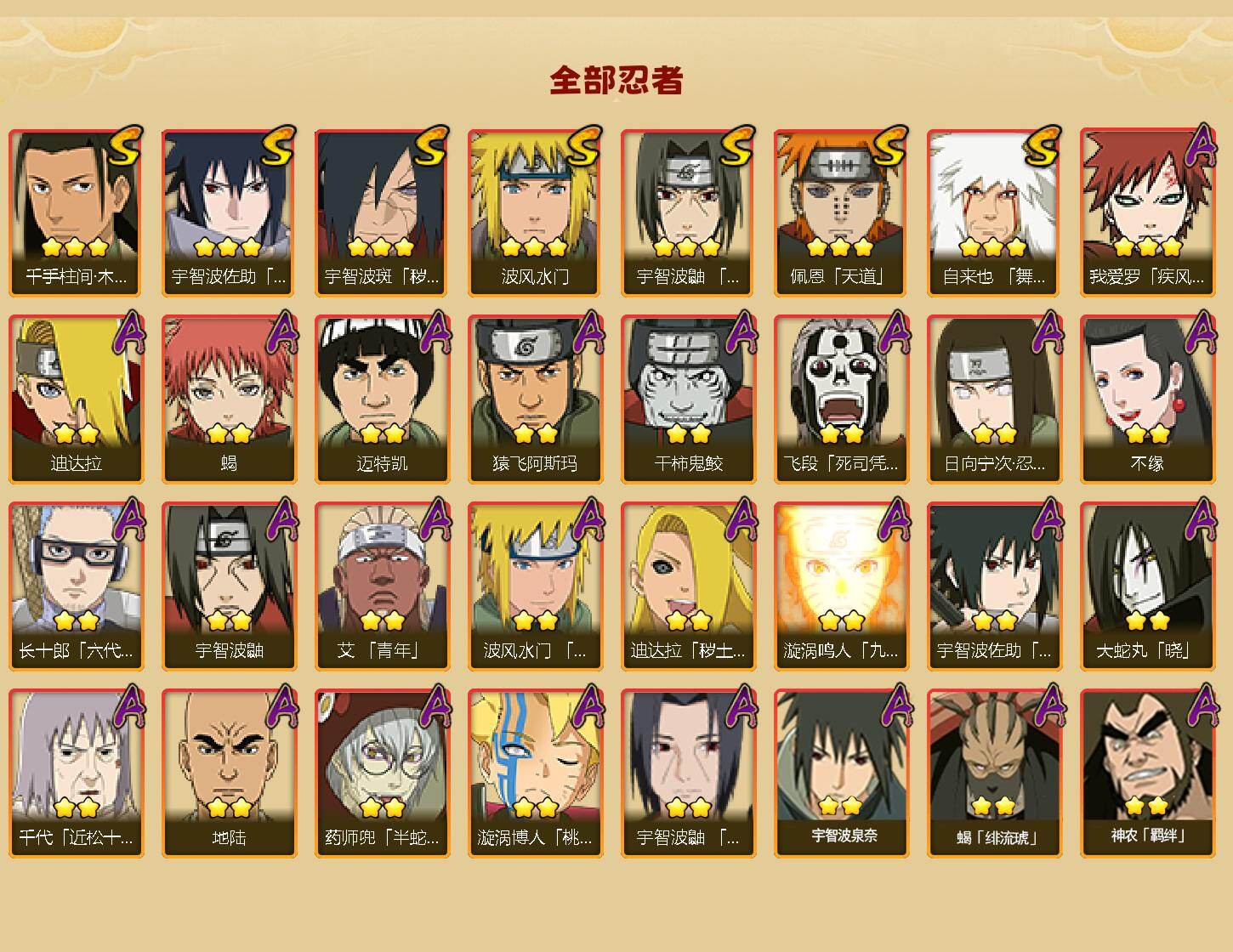Choose the 迪达拉 two-star ninja card
Screen dimensions: 1233x952
(76, 399)
